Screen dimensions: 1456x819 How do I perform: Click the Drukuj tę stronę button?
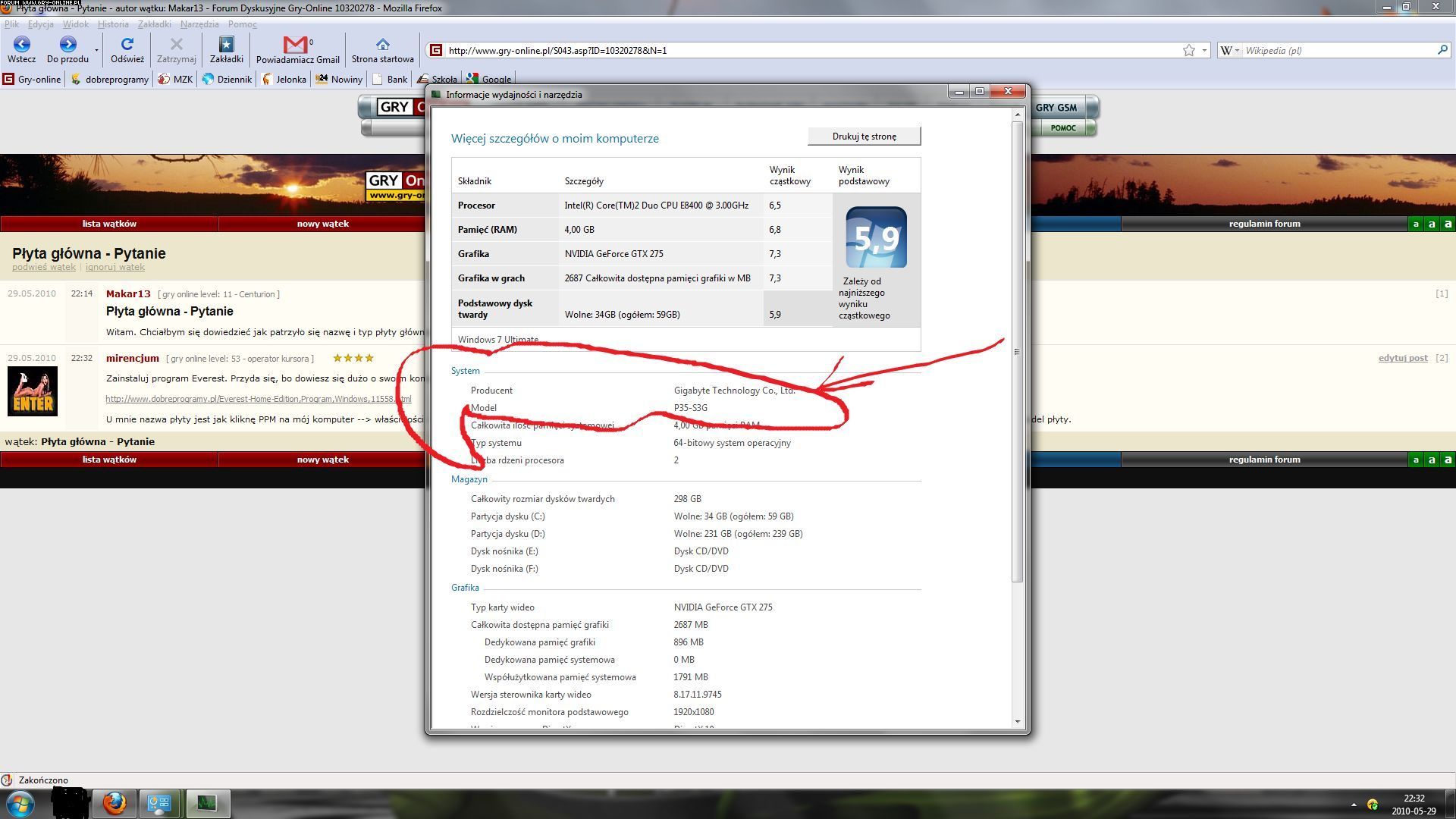point(864,136)
